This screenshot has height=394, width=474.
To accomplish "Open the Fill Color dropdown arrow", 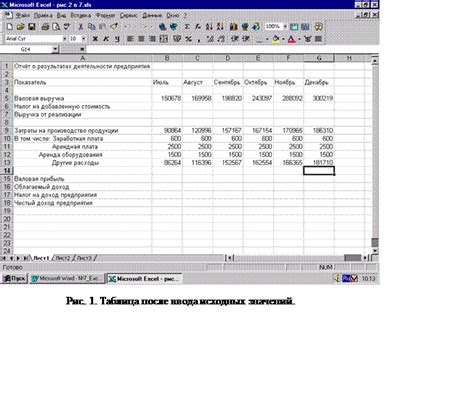I will [283, 39].
